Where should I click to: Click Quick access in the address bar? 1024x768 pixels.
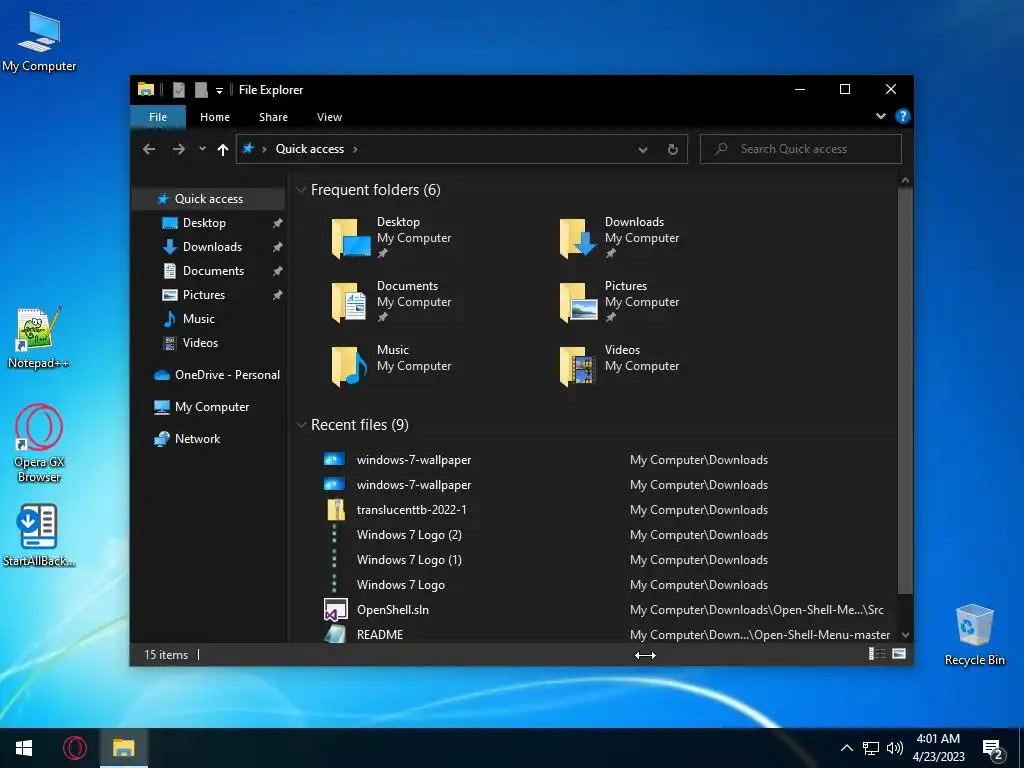pyautogui.click(x=310, y=149)
